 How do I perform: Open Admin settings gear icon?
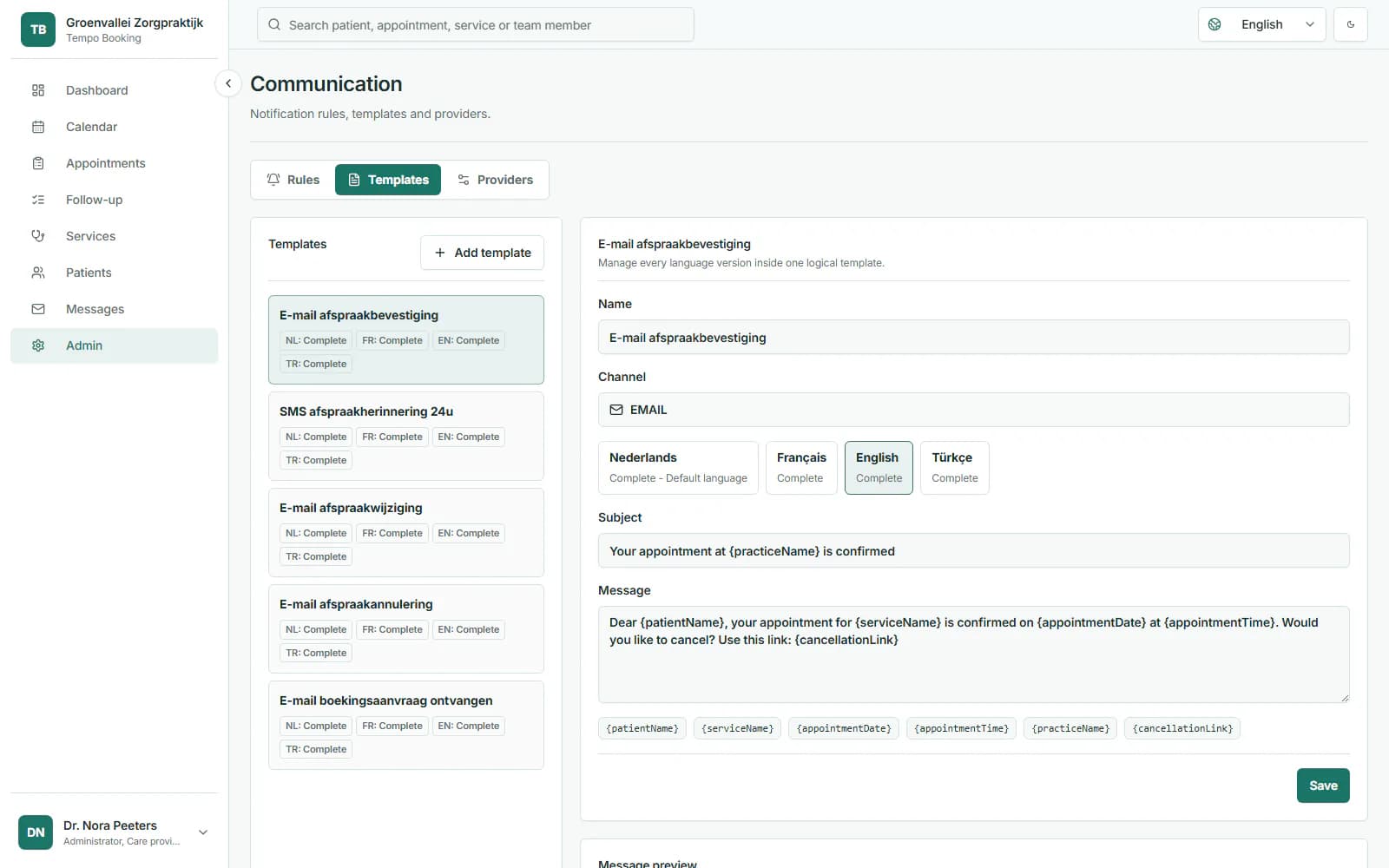click(38, 345)
